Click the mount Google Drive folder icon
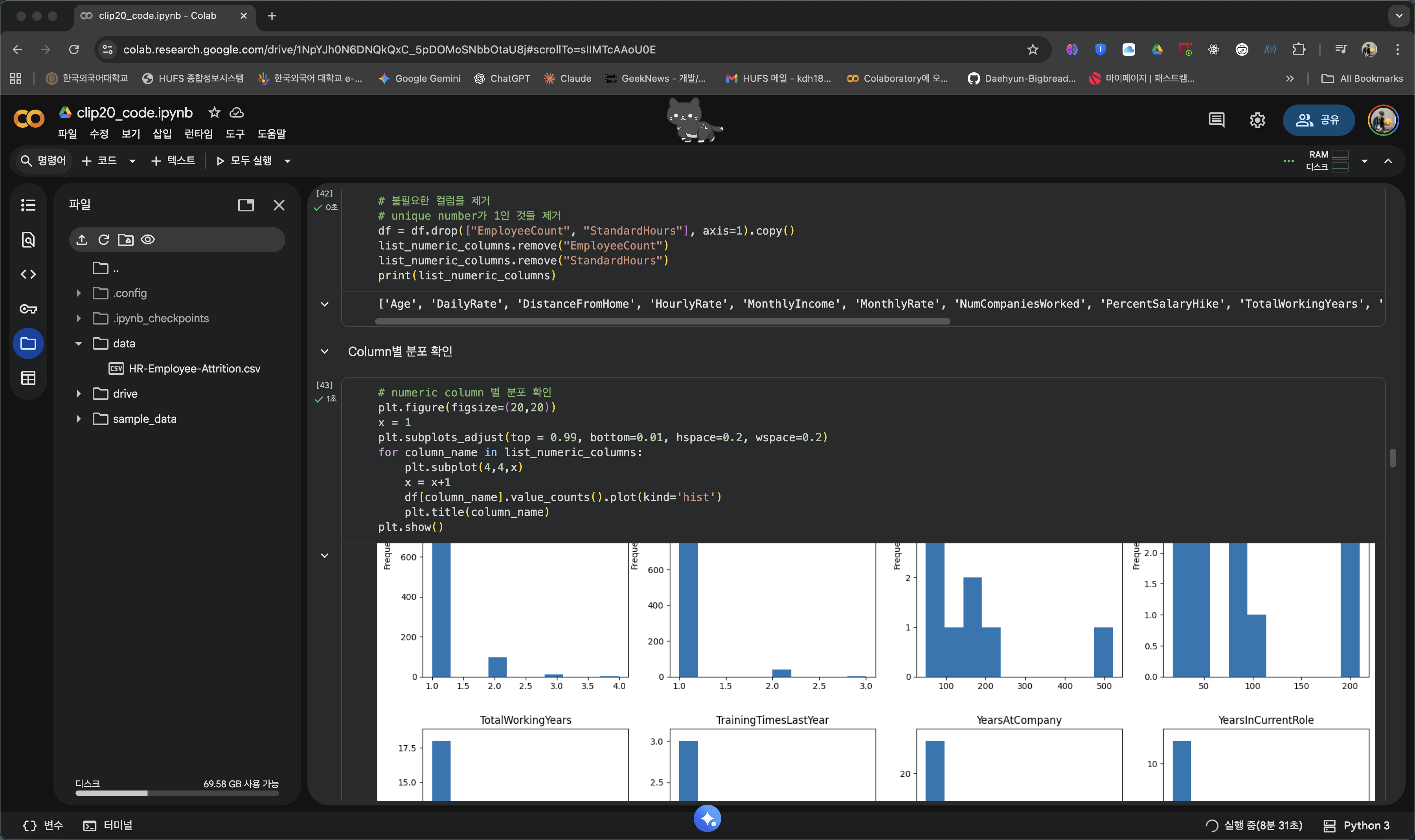The image size is (1415, 840). coord(126,239)
